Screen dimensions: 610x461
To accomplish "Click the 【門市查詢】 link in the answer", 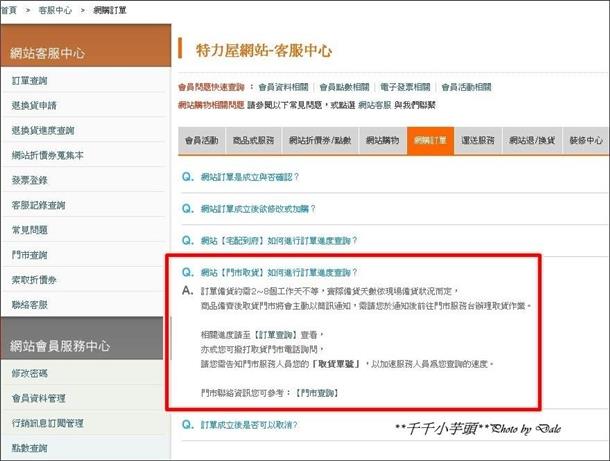I will point(317,393).
